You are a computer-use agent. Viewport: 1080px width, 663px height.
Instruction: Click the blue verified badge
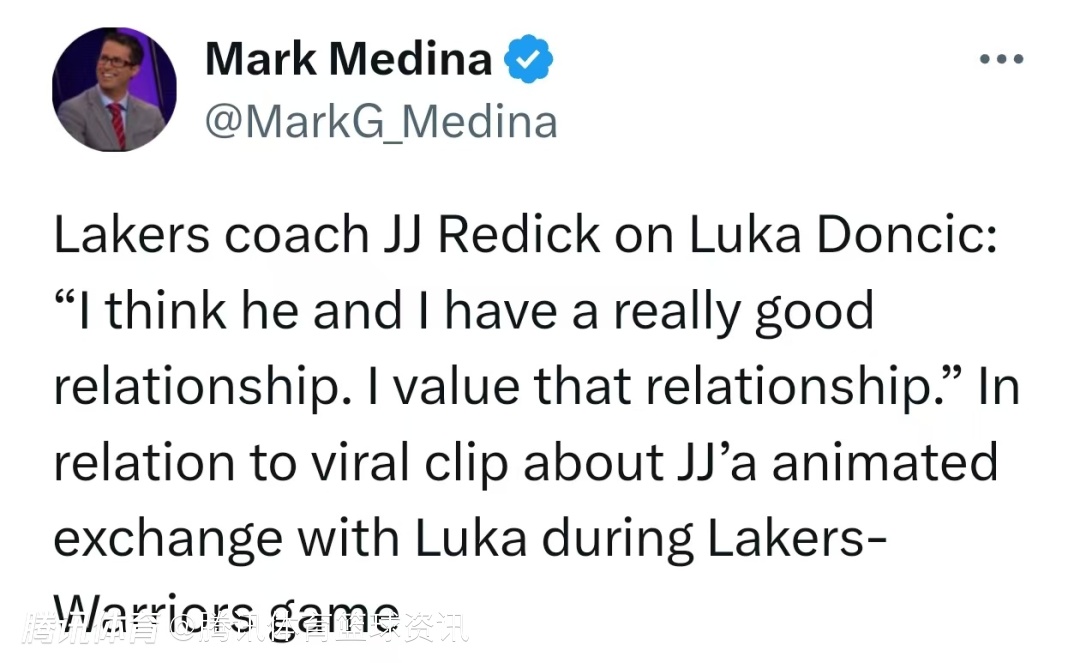[x=527, y=61]
